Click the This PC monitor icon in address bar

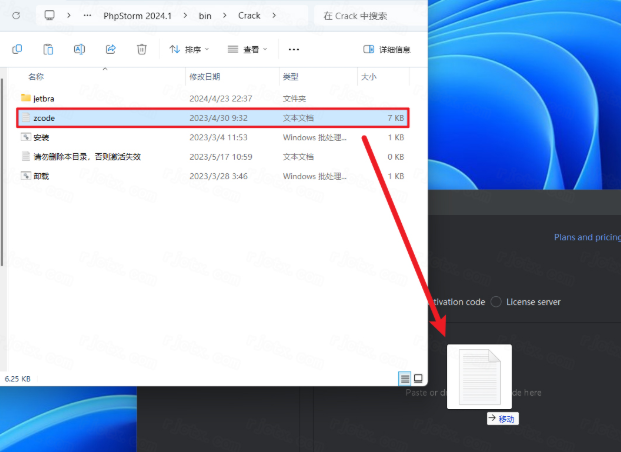tap(50, 15)
